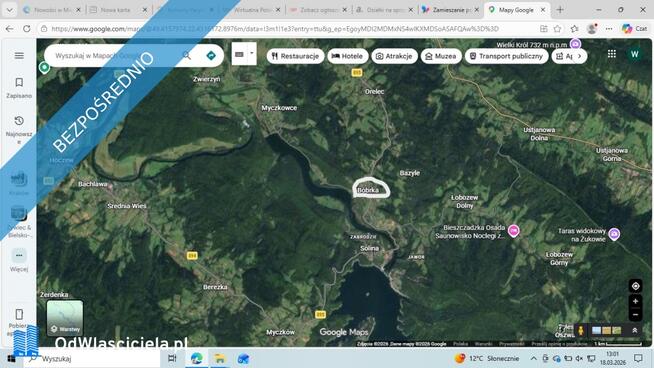
Task: Open the Copilot Czat button
Action: (x=634, y=29)
